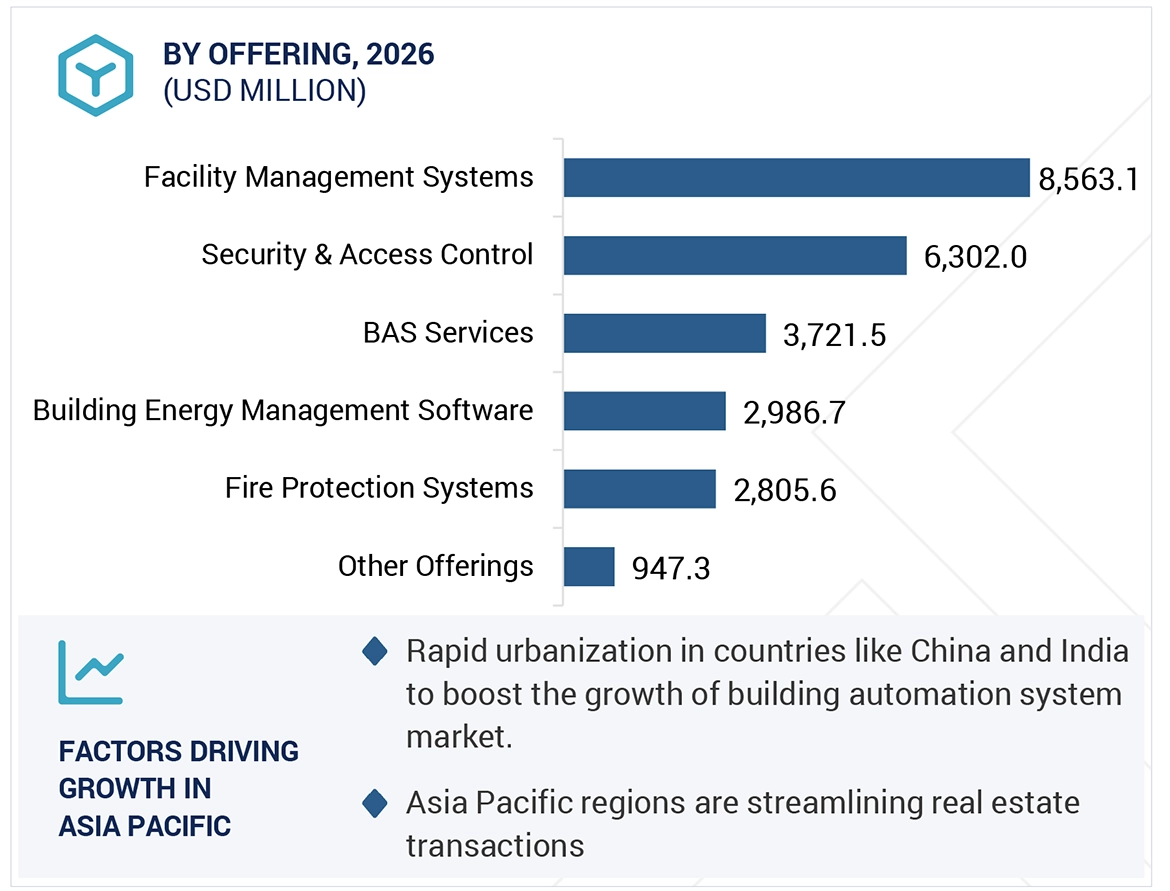Click the growth line chart icon
Screen dimensions: 1170x891
pyautogui.click(x=91, y=671)
